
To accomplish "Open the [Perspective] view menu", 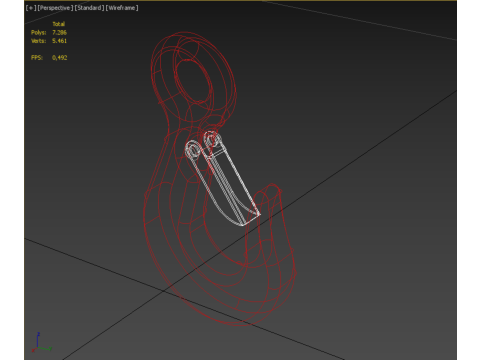I will coord(55,8).
